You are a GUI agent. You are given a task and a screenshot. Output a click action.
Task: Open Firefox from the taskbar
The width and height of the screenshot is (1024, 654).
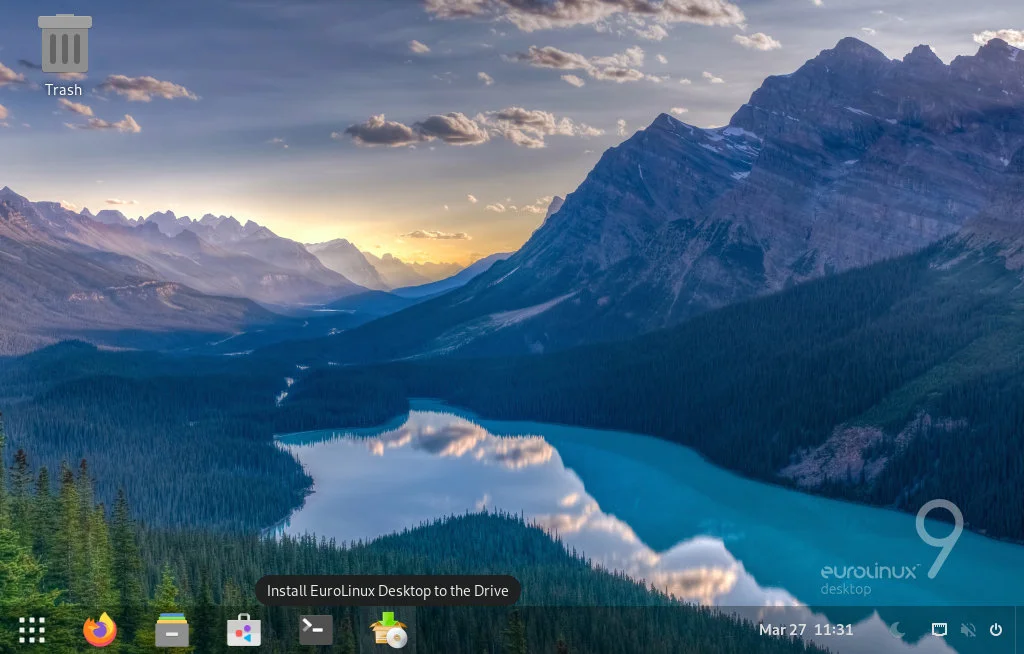tap(100, 630)
